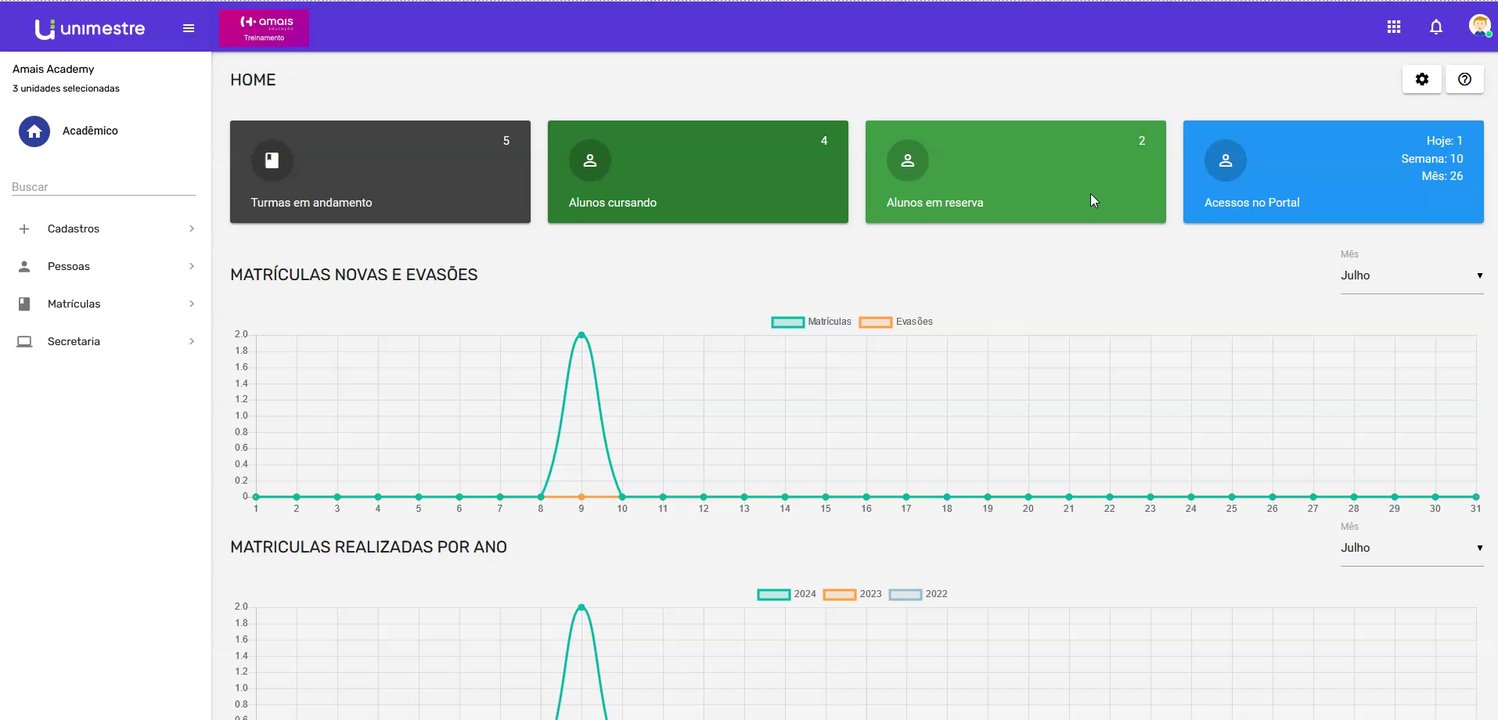
Task: Open the Alunos cursando card label
Action: click(613, 203)
